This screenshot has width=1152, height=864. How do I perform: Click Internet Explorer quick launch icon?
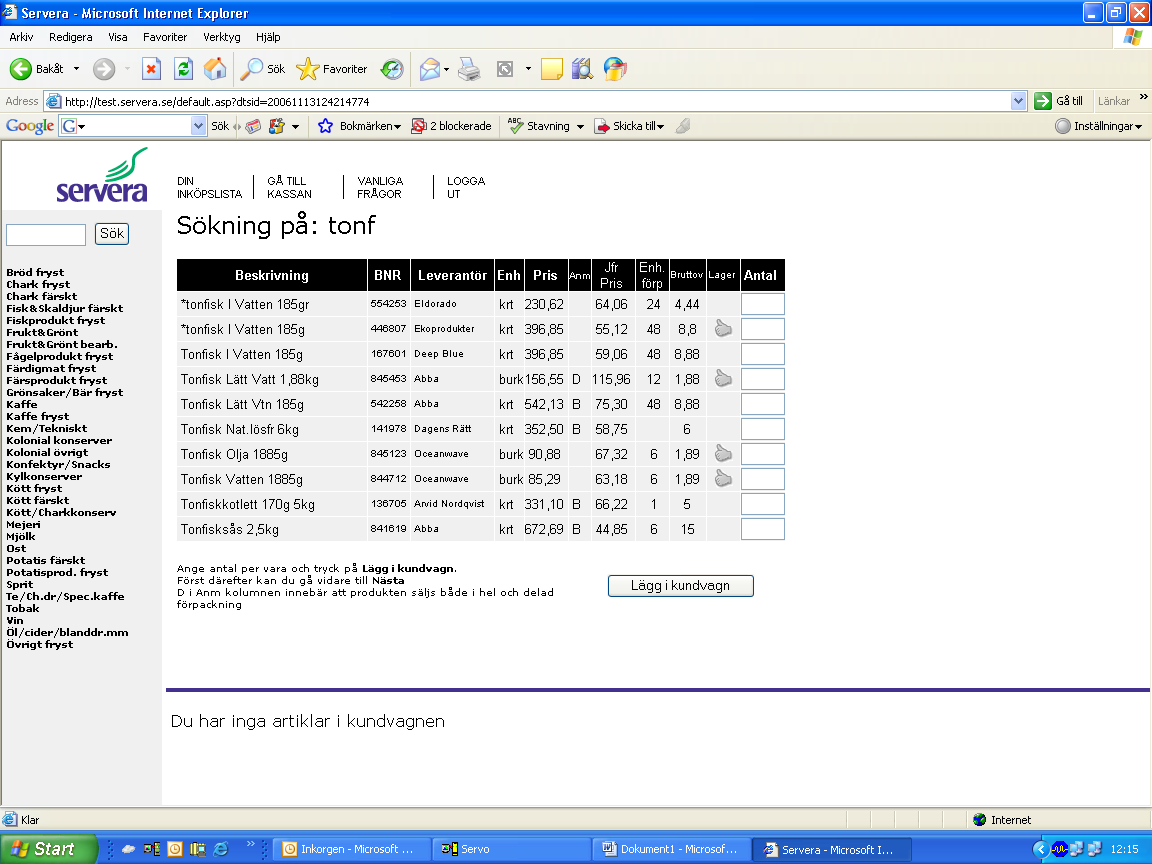[x=220, y=849]
